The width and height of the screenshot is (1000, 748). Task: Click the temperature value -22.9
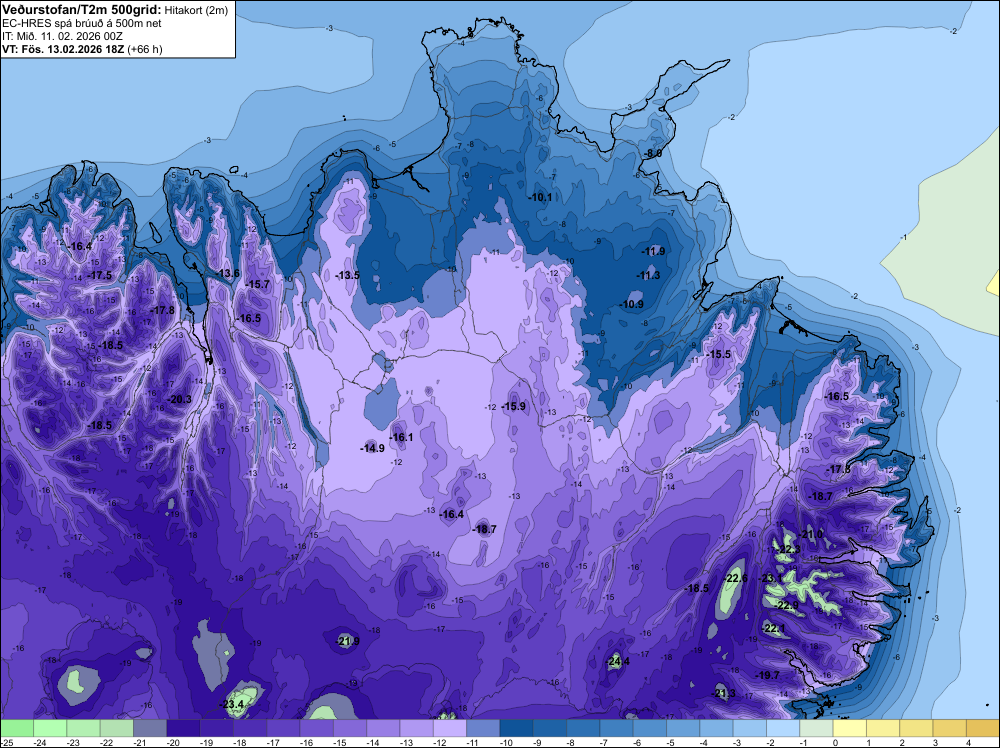point(786,605)
